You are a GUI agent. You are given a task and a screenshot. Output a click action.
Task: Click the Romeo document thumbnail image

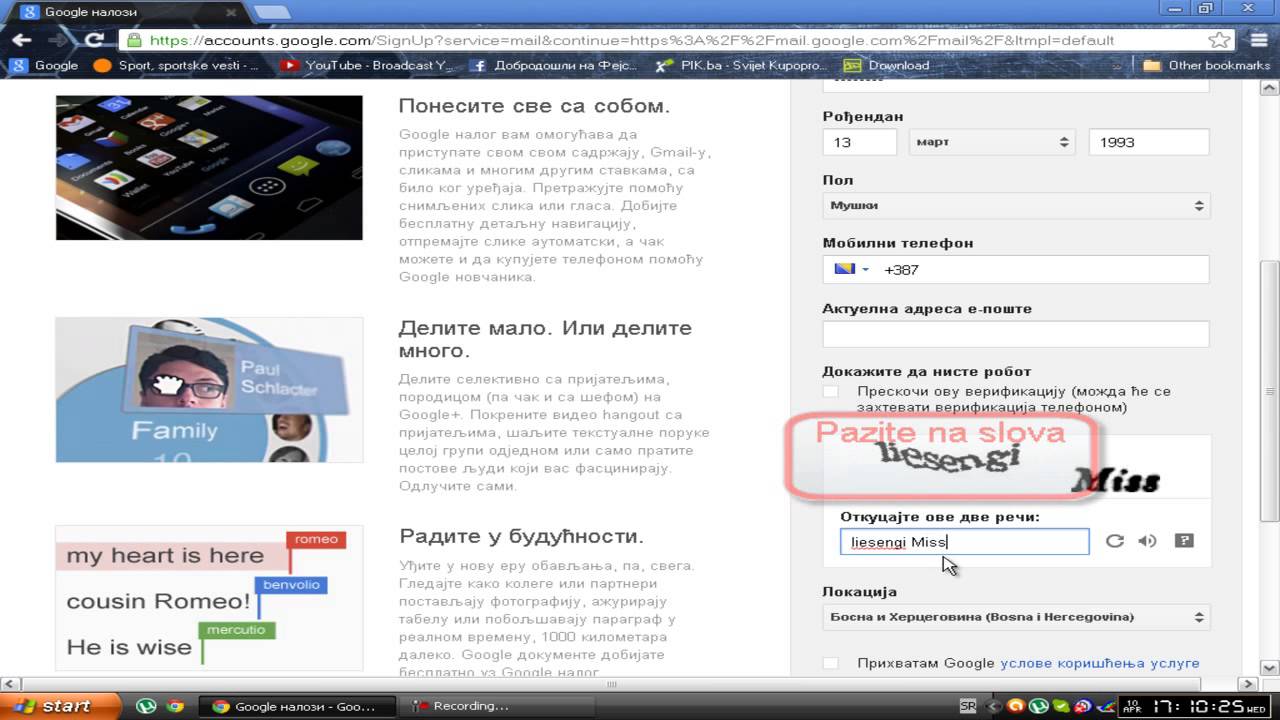coord(209,598)
